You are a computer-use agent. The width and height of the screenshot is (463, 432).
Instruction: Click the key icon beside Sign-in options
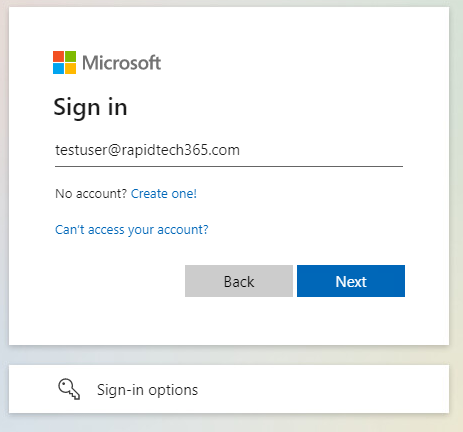[69, 389]
